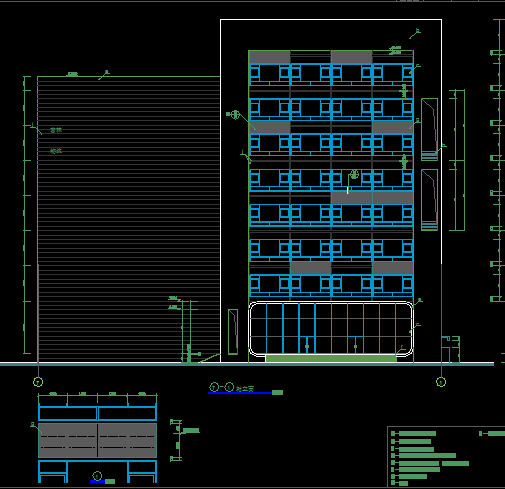The height and width of the screenshot is (489, 505).
Task: Pick the right entrance door handle
Action: point(355,347)
